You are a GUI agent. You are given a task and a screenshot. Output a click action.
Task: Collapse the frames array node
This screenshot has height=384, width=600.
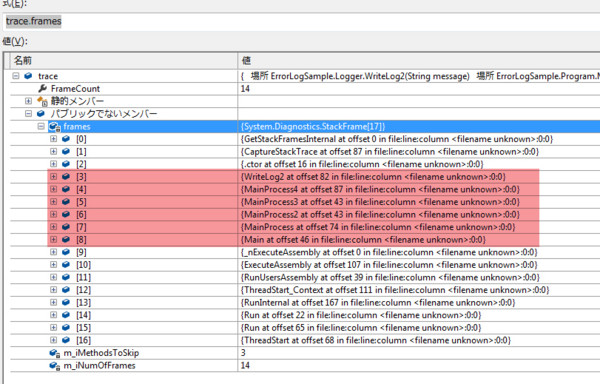[41, 126]
